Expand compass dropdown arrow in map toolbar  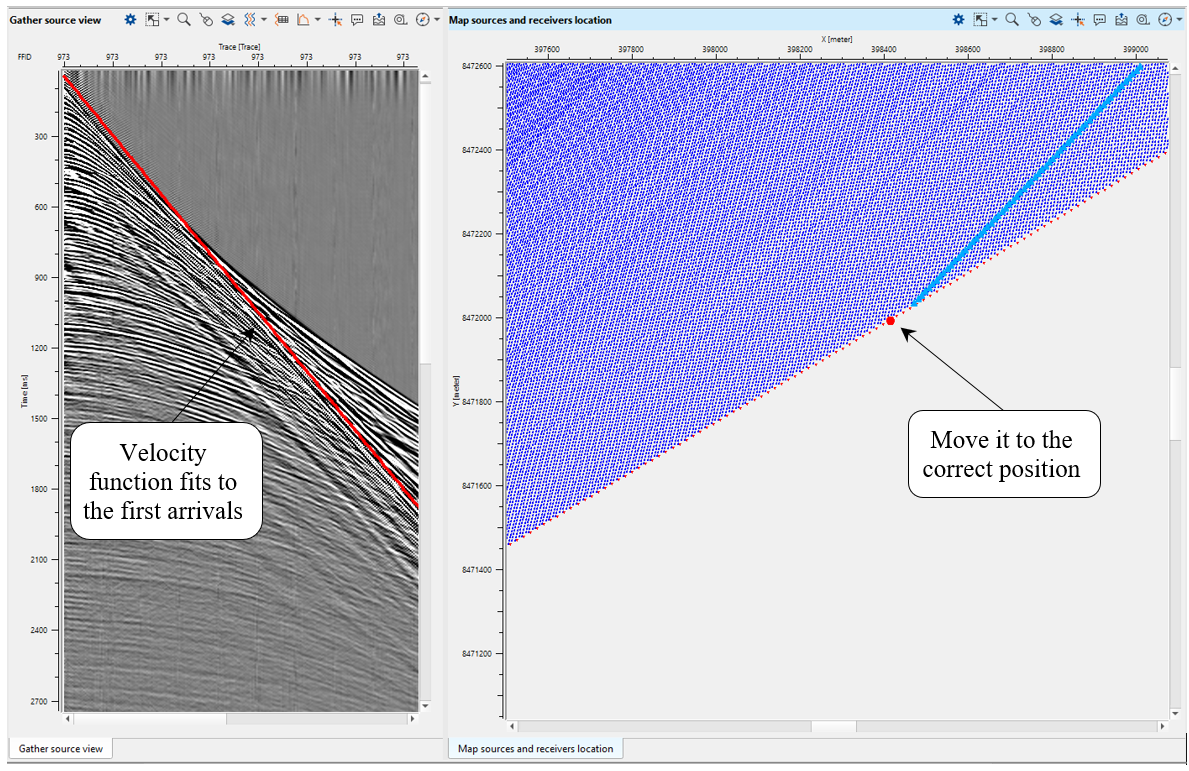[x=1179, y=19]
